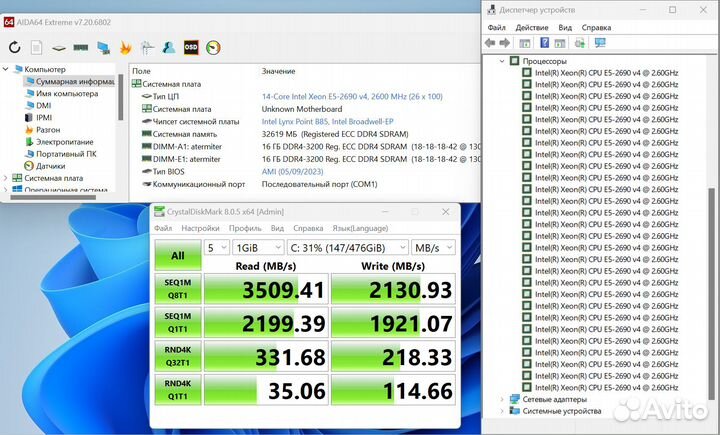Click the update driver icon with green arrow

(579, 43)
